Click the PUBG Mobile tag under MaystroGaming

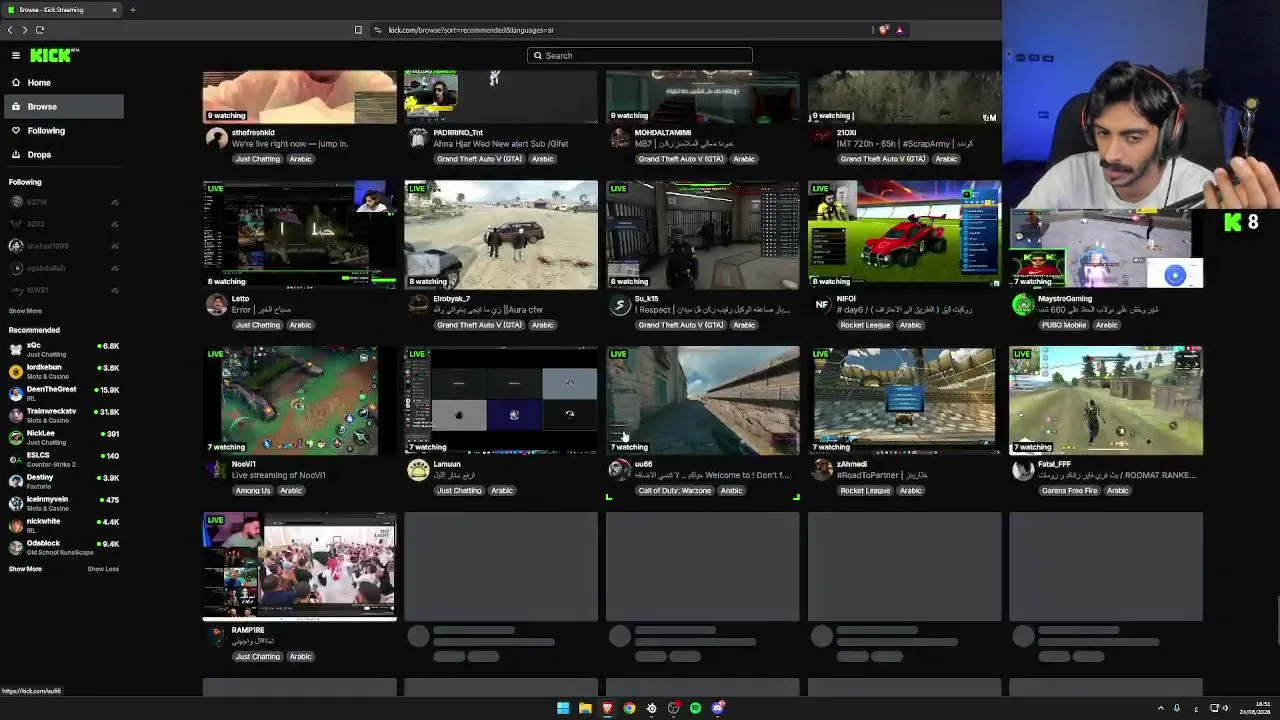point(1063,325)
